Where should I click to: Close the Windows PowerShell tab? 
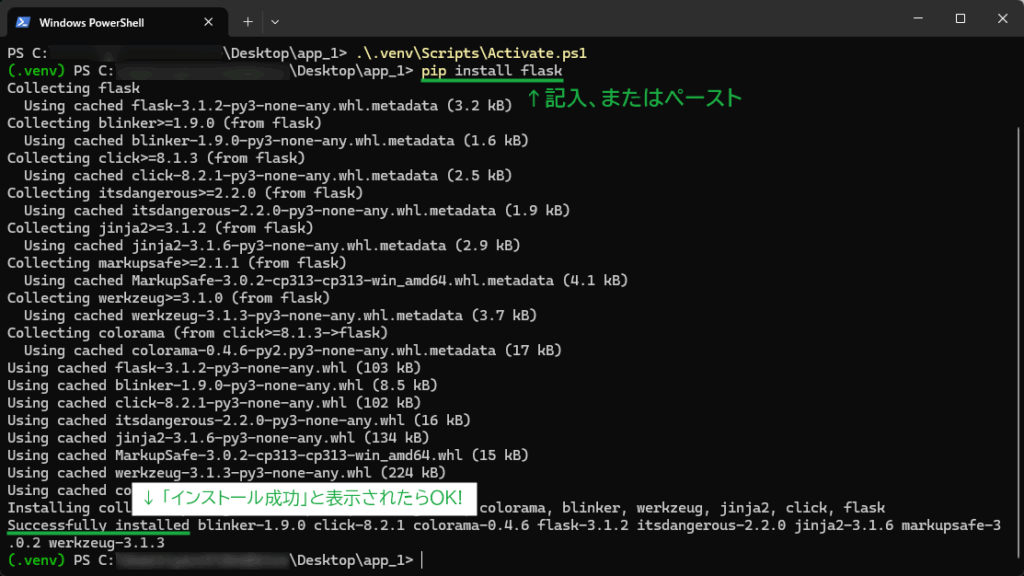click(208, 22)
